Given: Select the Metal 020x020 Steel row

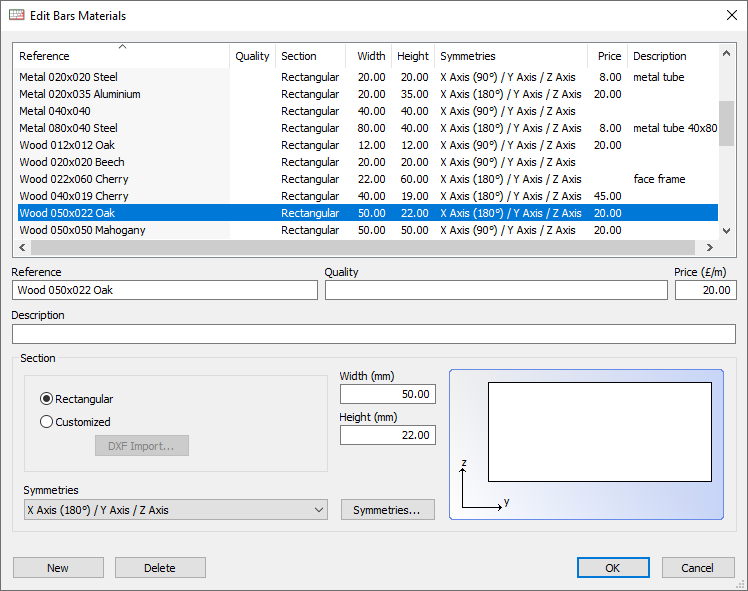Looking at the screenshot, I should pyautogui.click(x=368, y=77).
